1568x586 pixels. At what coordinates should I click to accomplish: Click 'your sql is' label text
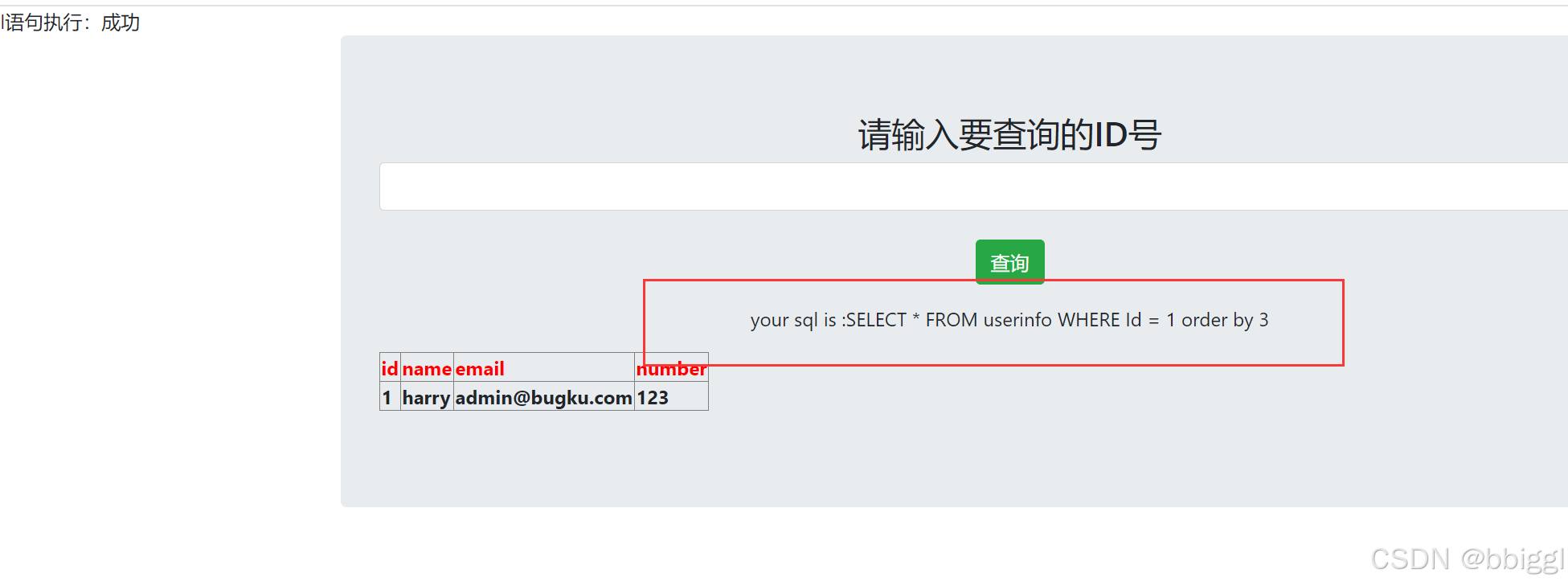point(793,321)
